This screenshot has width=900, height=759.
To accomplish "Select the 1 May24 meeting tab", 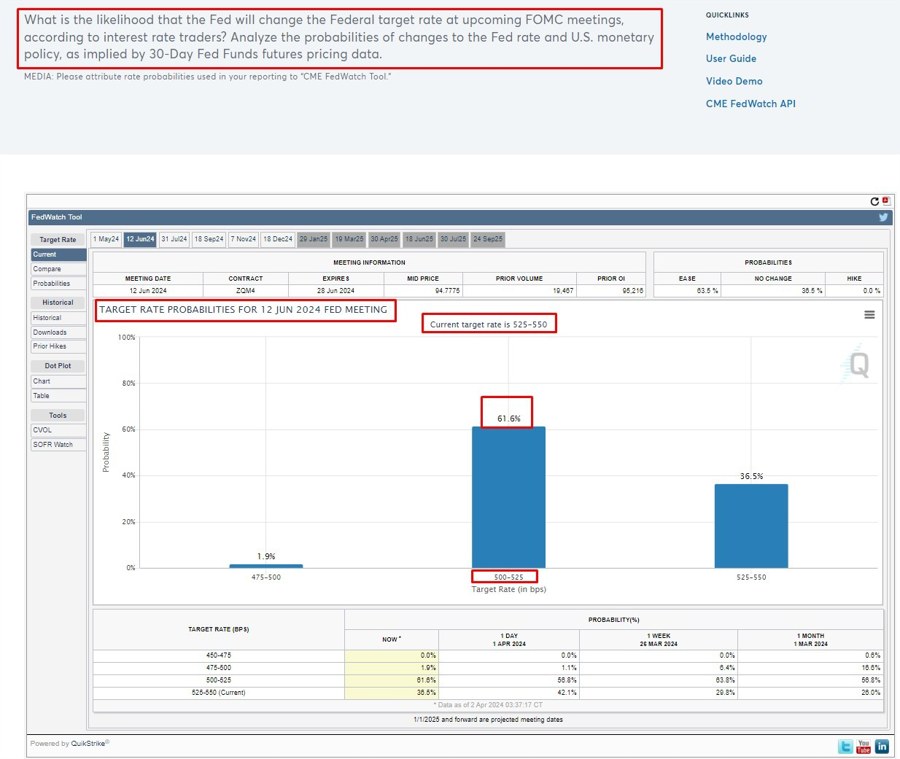I will click(x=106, y=239).
